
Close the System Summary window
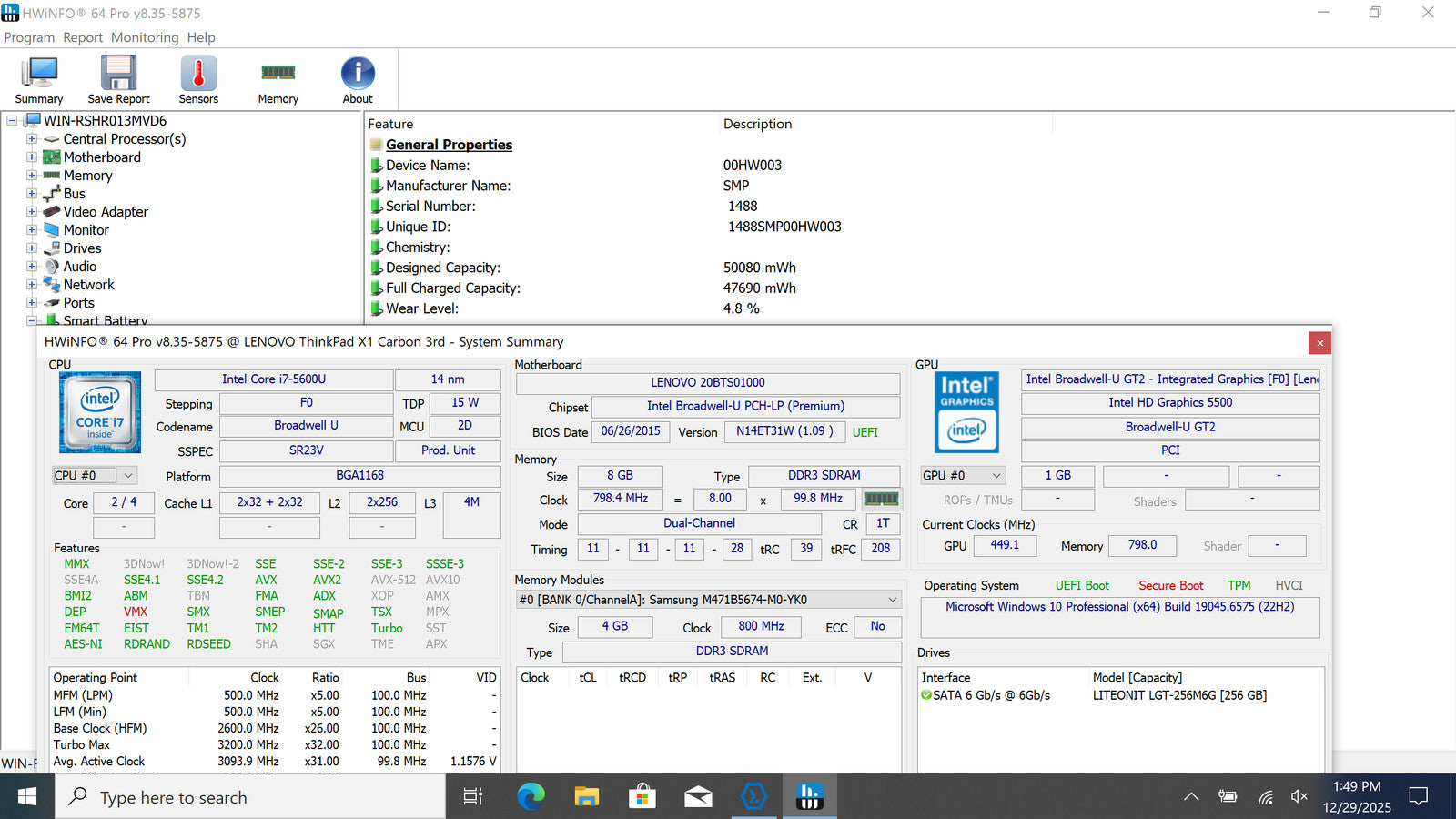[x=1319, y=343]
